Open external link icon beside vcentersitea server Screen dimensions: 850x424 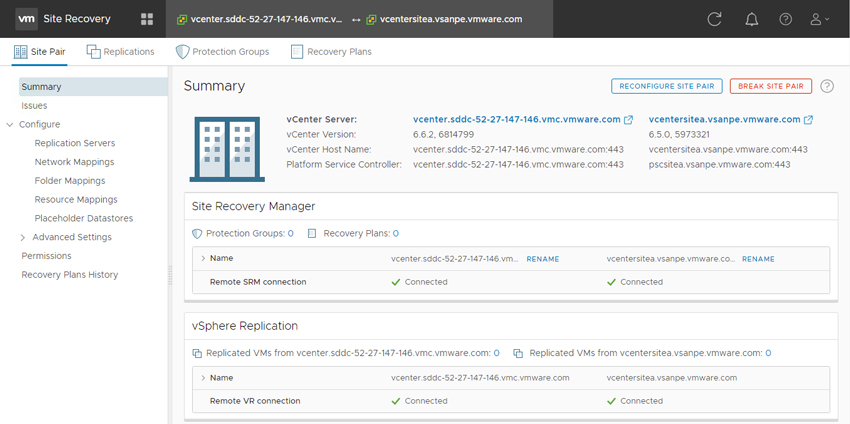click(808, 120)
